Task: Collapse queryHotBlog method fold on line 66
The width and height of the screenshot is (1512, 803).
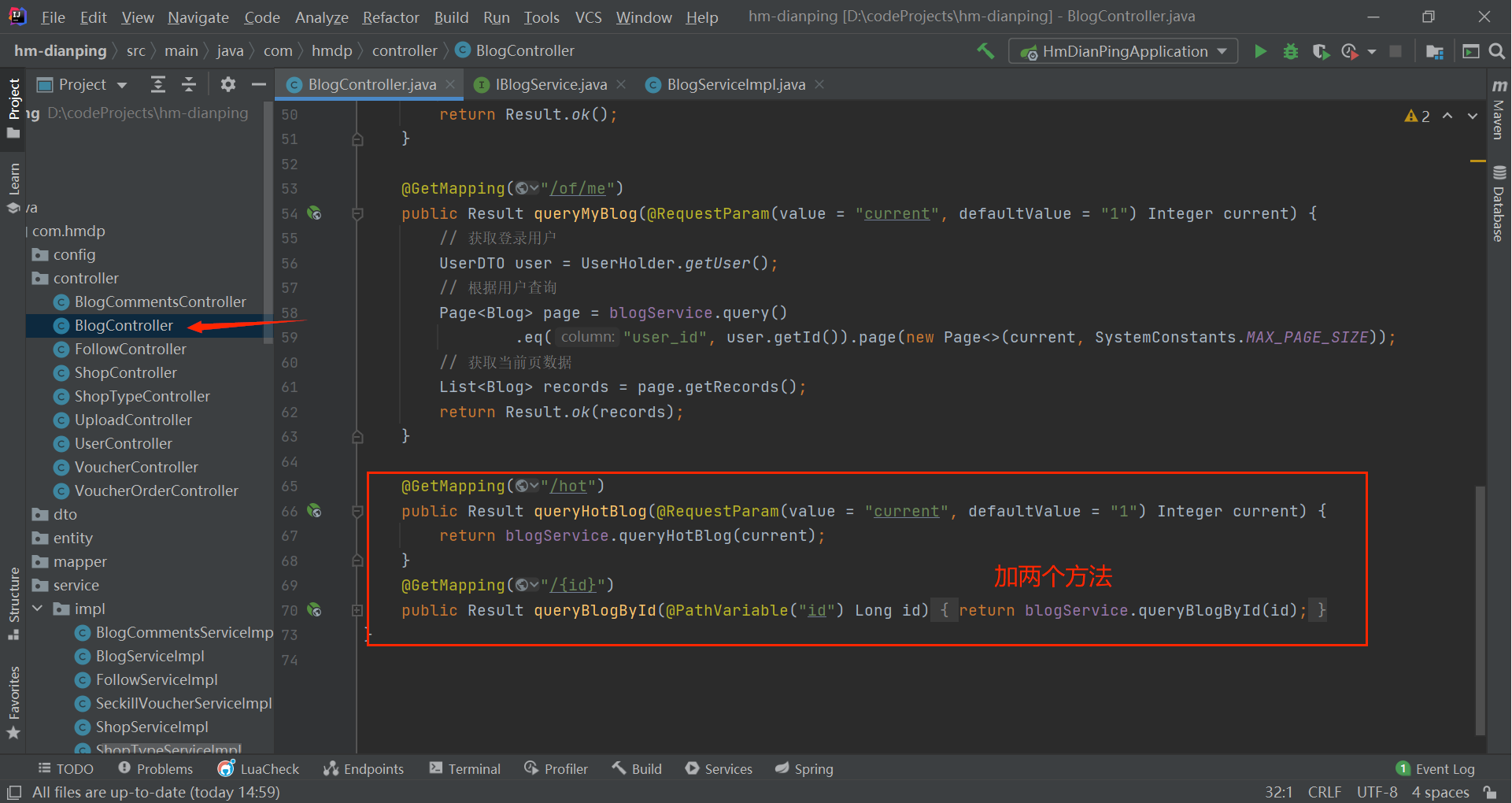Action: pos(357,511)
